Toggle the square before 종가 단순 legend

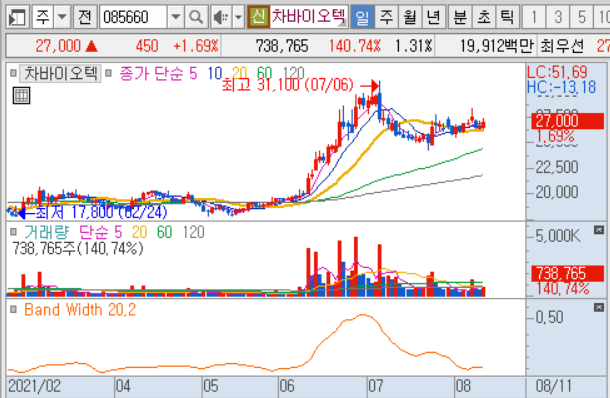pyautogui.click(x=109, y=73)
